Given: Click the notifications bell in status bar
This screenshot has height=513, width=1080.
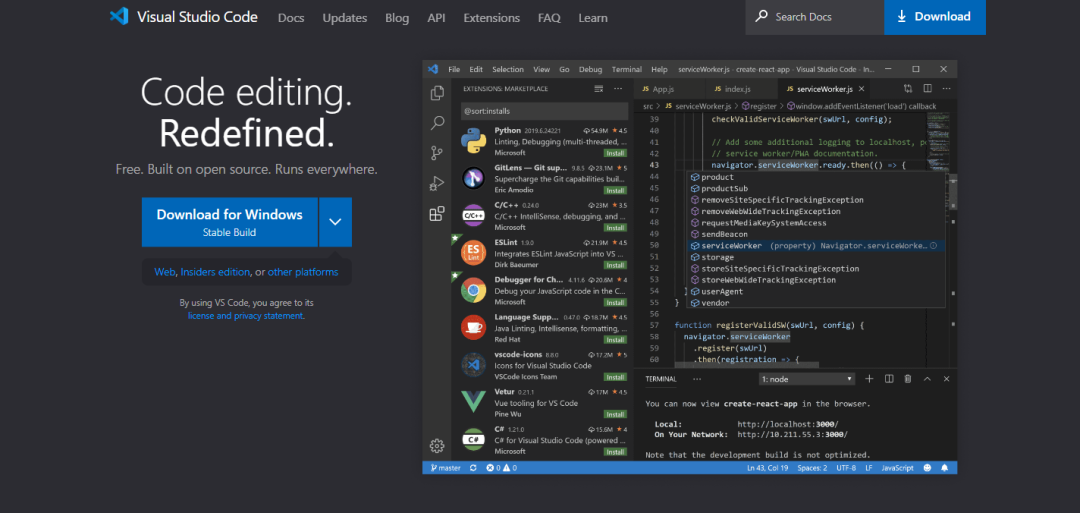Looking at the screenshot, I should pos(944,468).
